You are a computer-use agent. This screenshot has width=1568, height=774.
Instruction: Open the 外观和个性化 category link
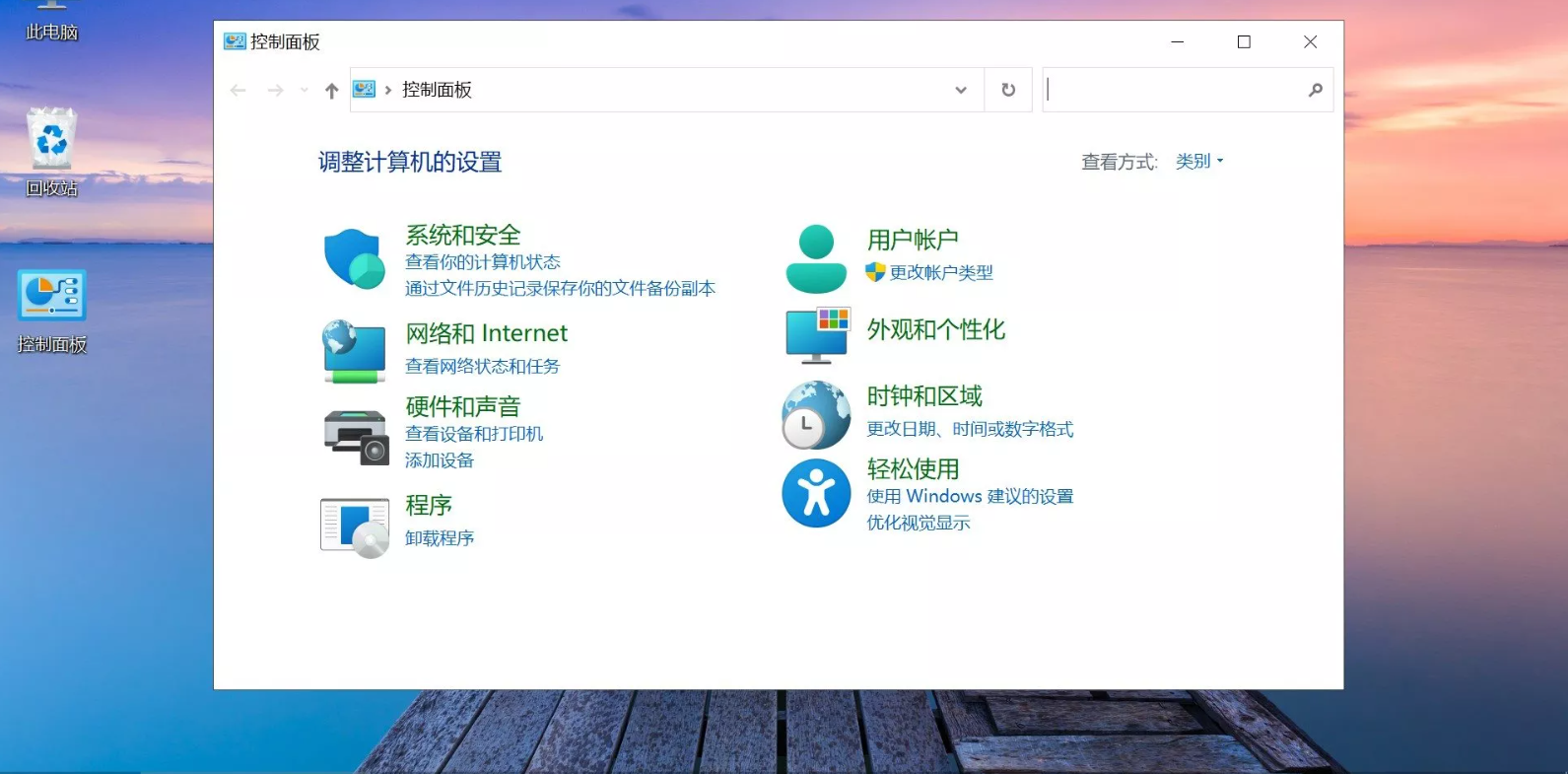[936, 329]
